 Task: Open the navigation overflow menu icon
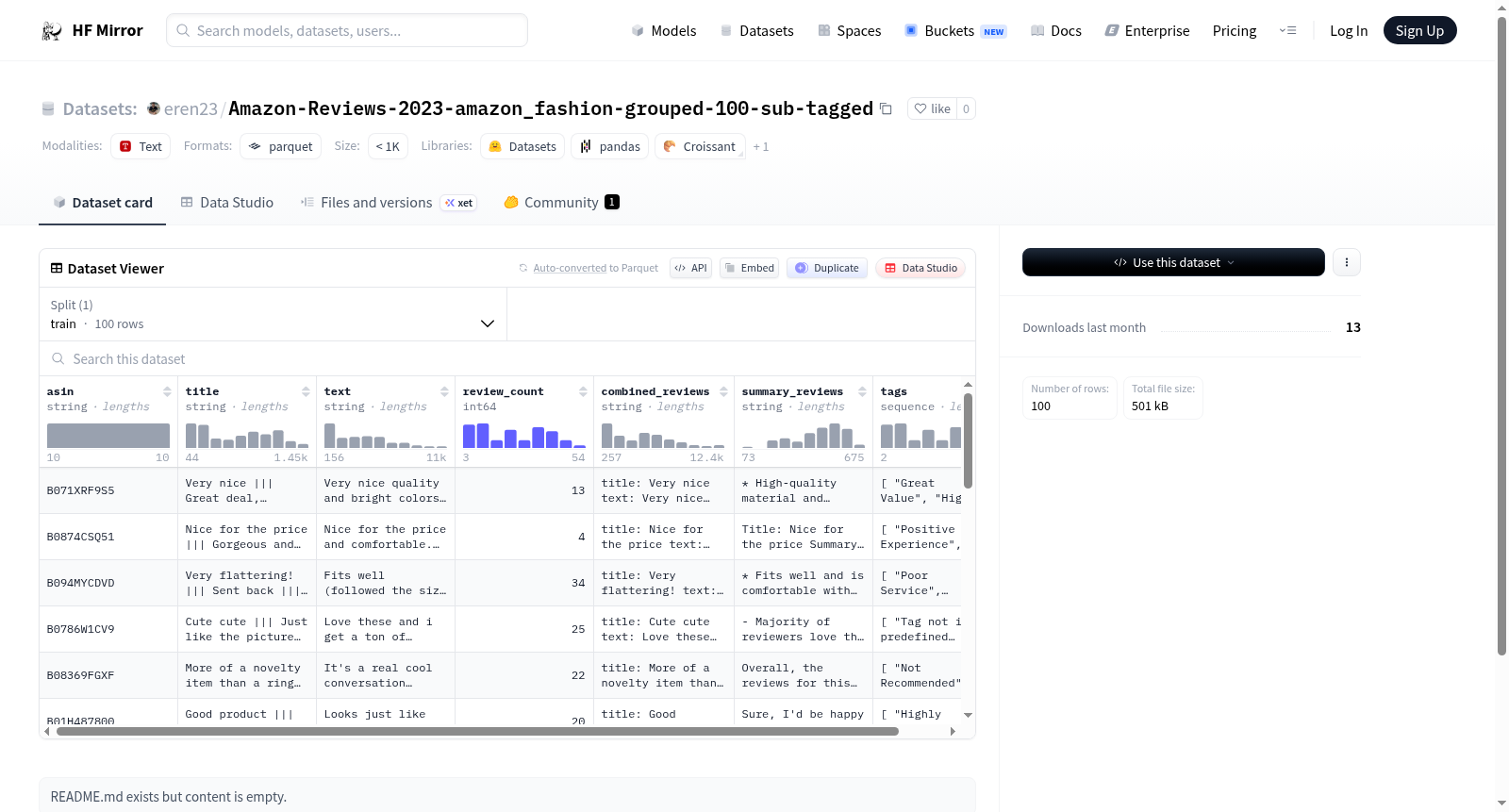(1287, 31)
